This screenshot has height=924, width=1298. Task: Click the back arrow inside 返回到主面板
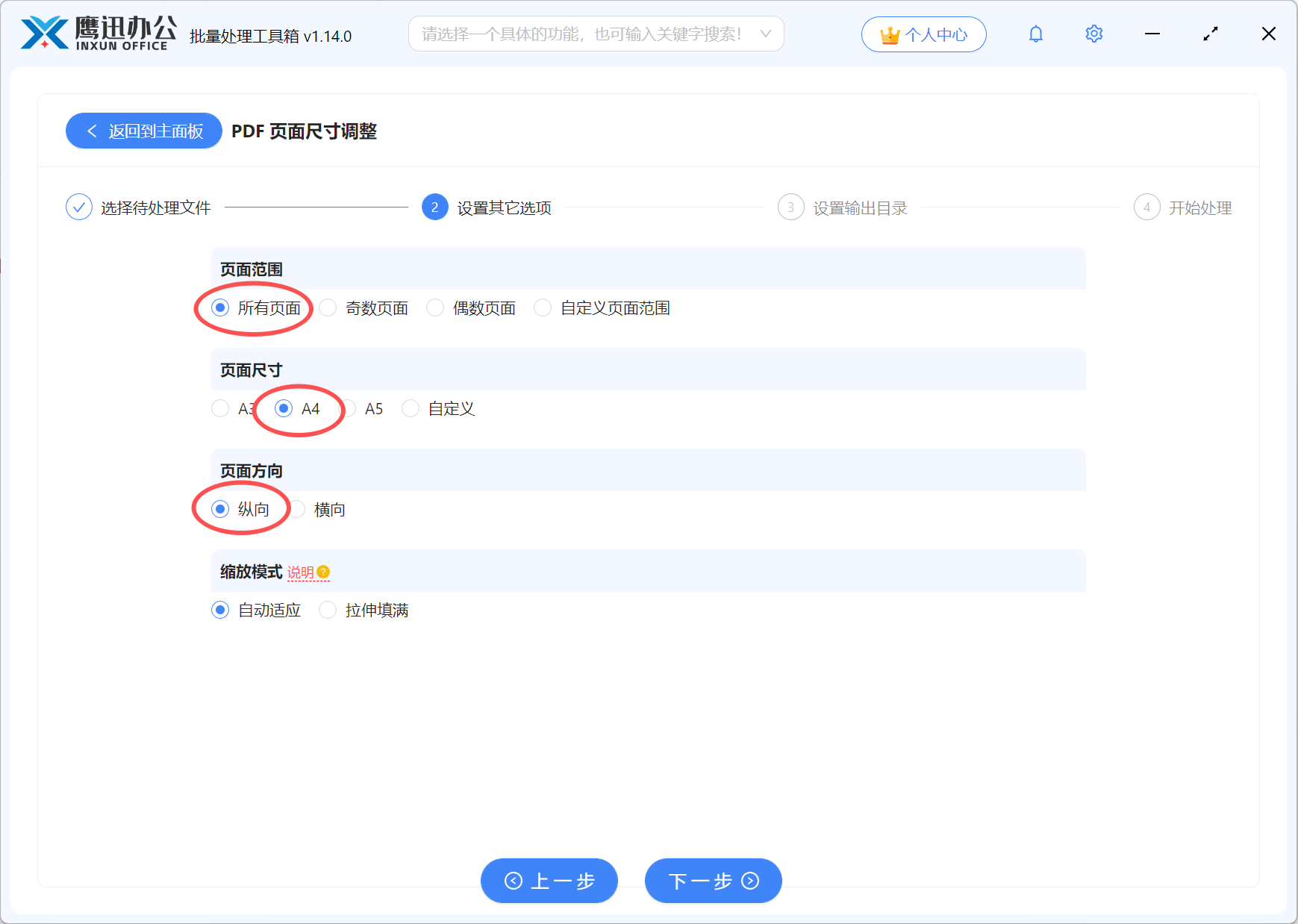[x=91, y=131]
